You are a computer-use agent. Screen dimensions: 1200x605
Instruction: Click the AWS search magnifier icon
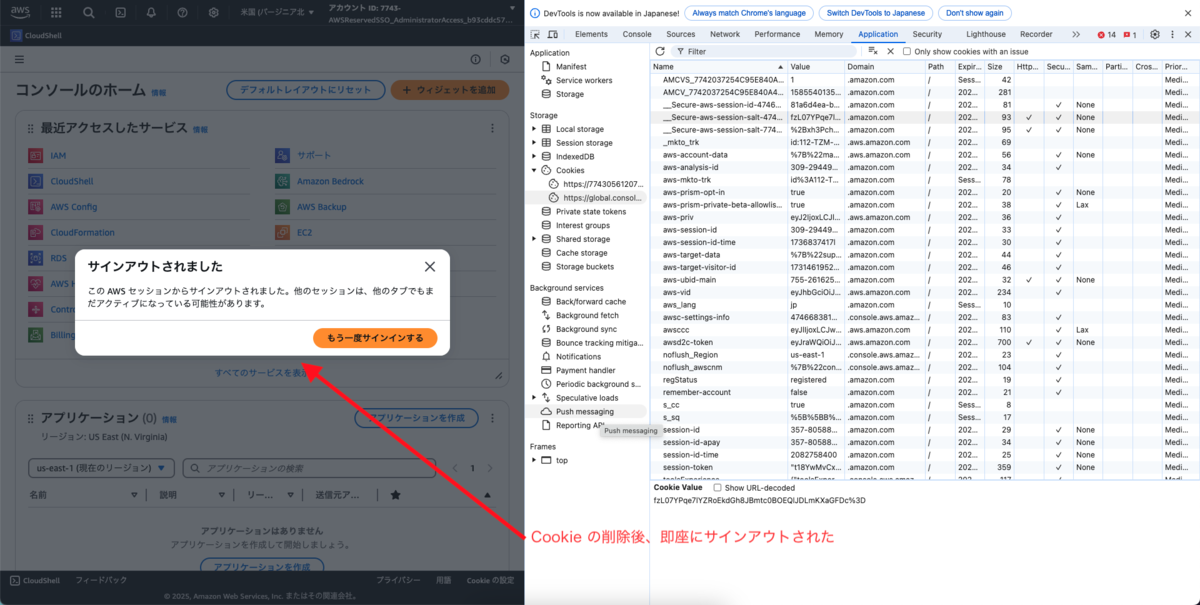87,13
